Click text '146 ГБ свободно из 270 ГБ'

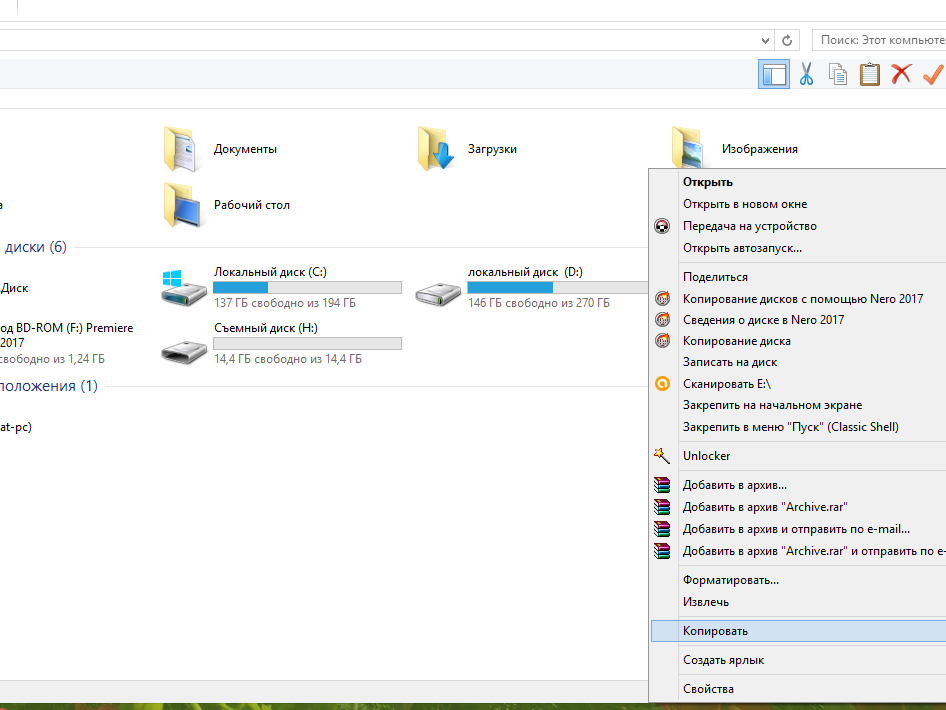(539, 303)
